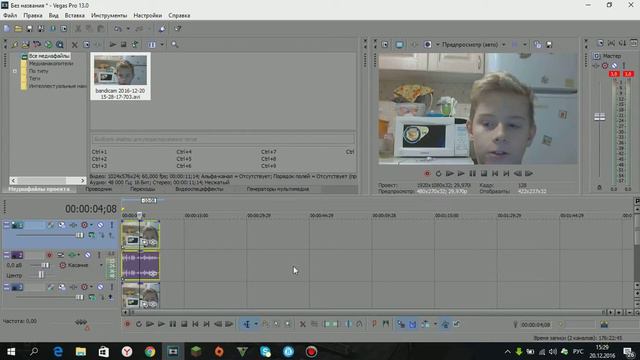Switch to the Переходы tab
This screenshot has height=360, width=640.
(142, 189)
